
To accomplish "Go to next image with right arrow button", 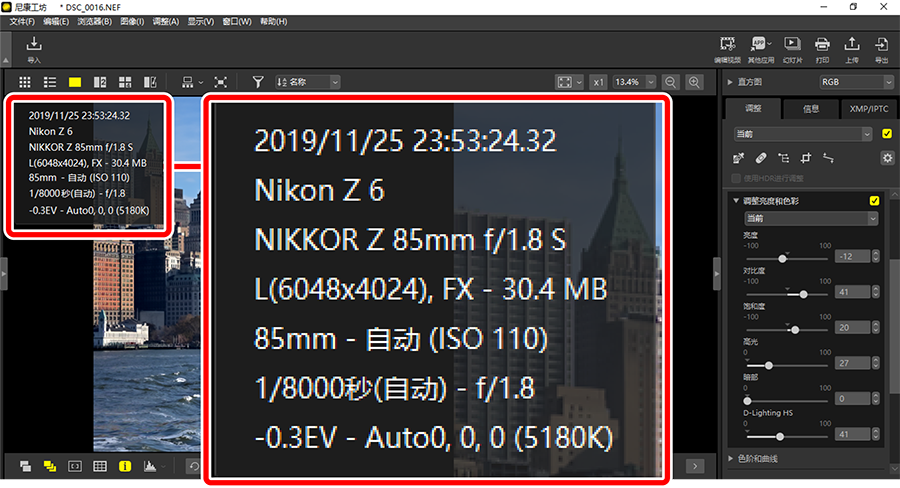I will coord(695,466).
